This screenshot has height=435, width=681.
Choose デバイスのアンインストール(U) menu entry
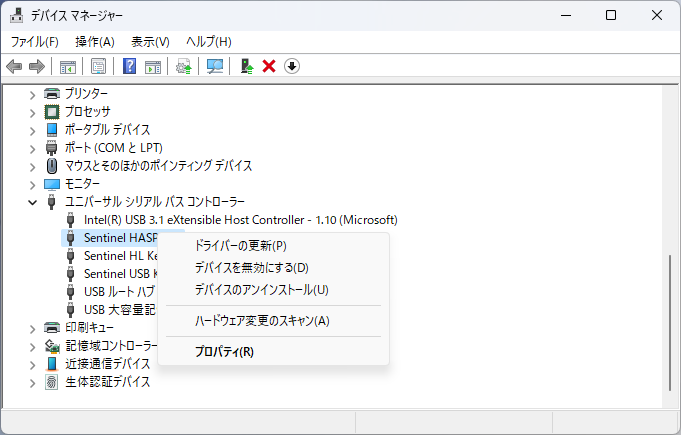261,290
